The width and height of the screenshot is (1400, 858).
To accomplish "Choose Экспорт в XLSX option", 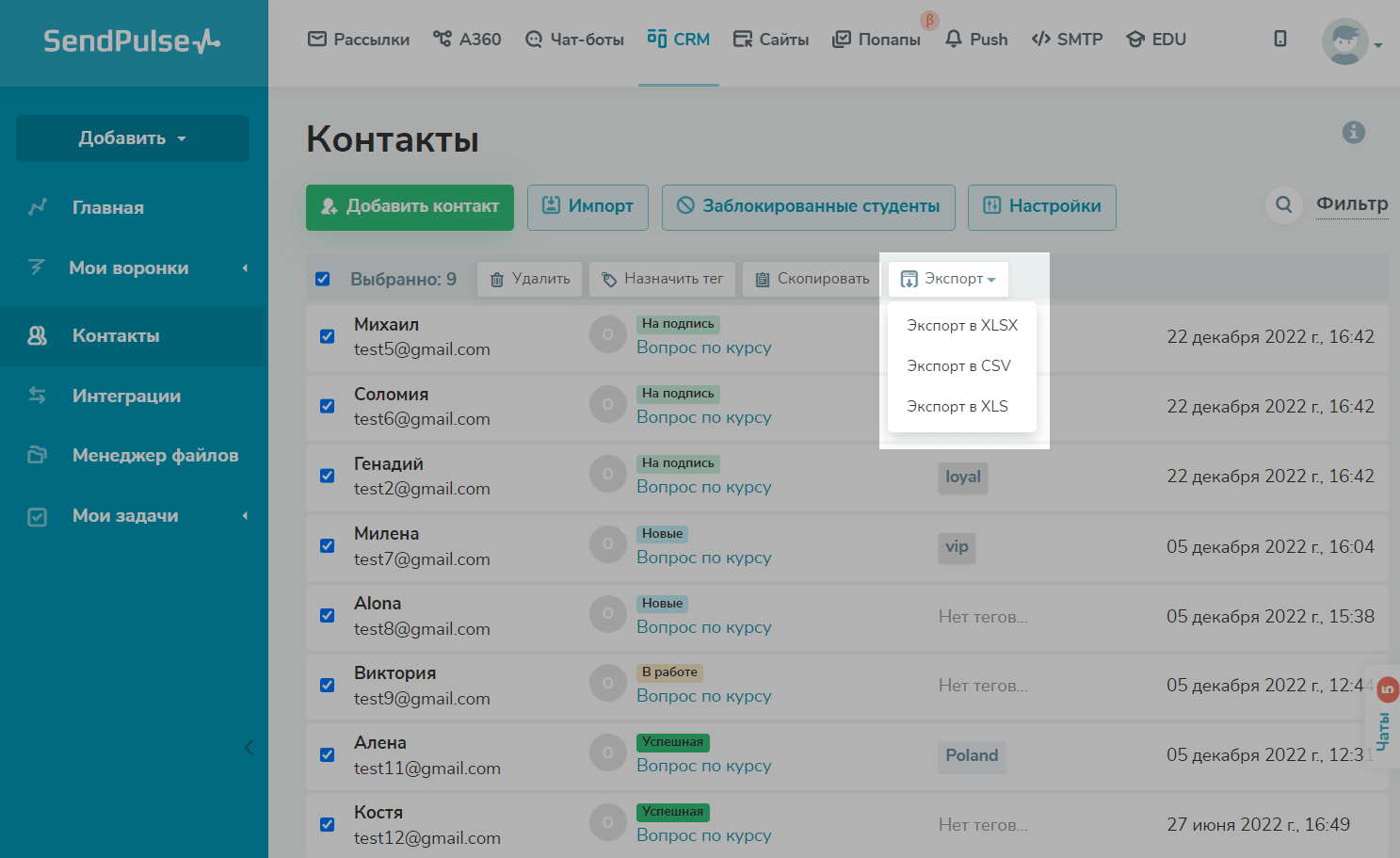I will [962, 325].
